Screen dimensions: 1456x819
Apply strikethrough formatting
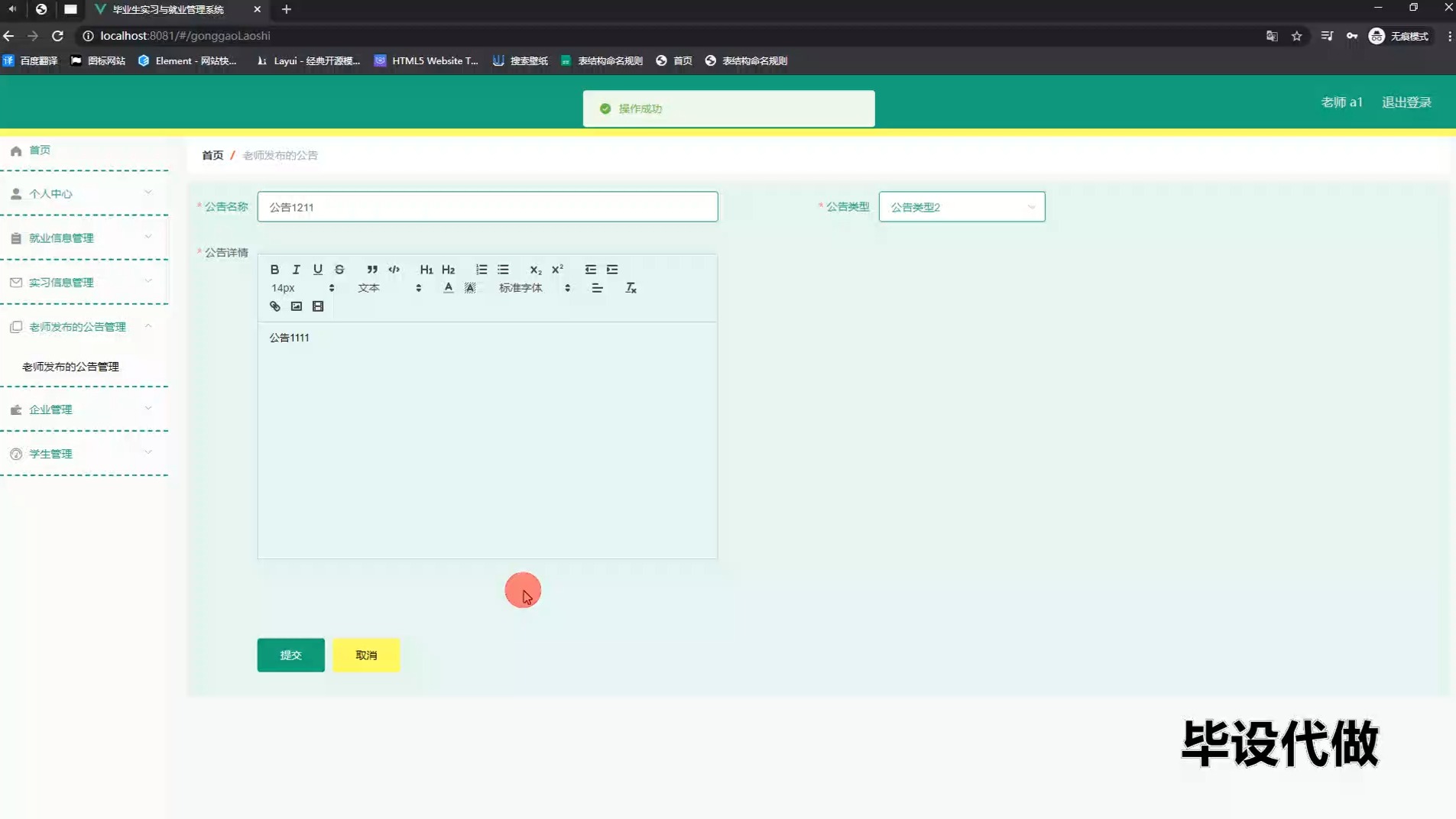(x=339, y=269)
